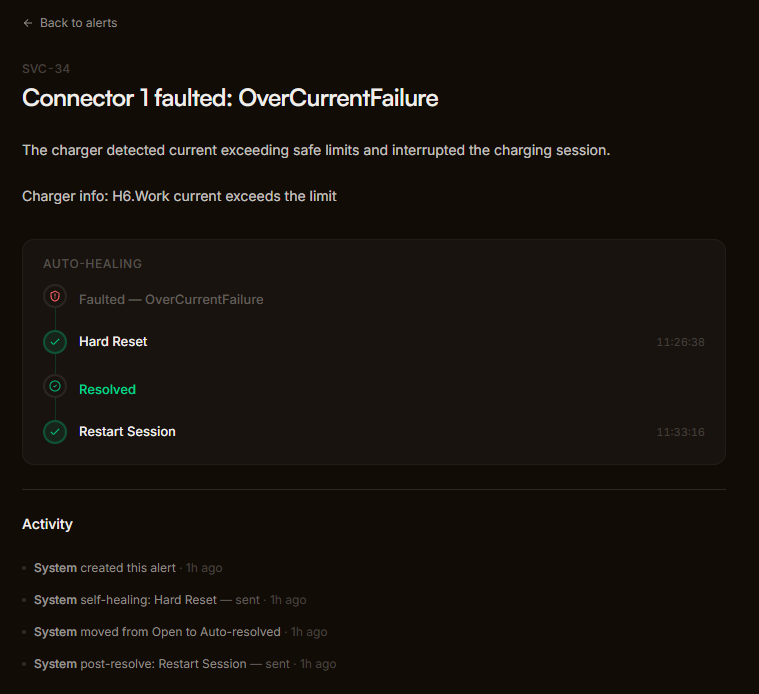Click the green checkmark next to Hard Reset
Viewport: 759px width, 694px height.
point(55,342)
